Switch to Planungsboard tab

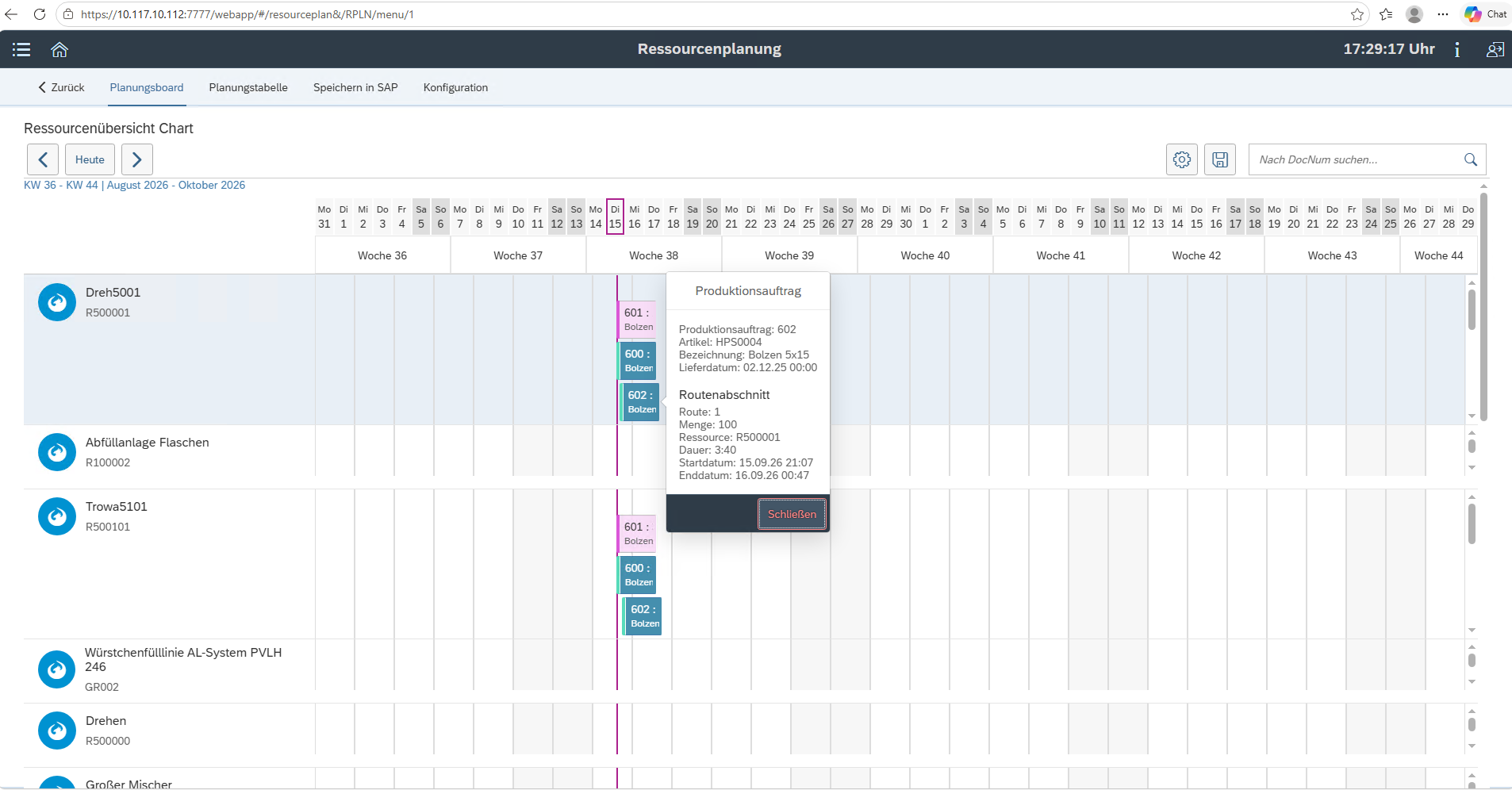click(147, 87)
